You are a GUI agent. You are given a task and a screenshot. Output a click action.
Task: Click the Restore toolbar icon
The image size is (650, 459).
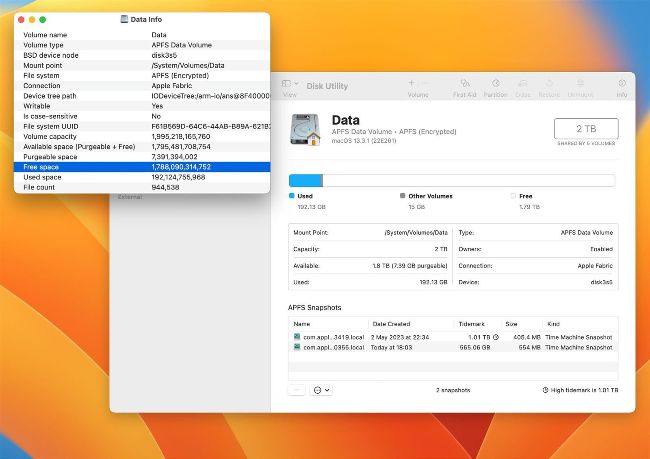tap(551, 84)
